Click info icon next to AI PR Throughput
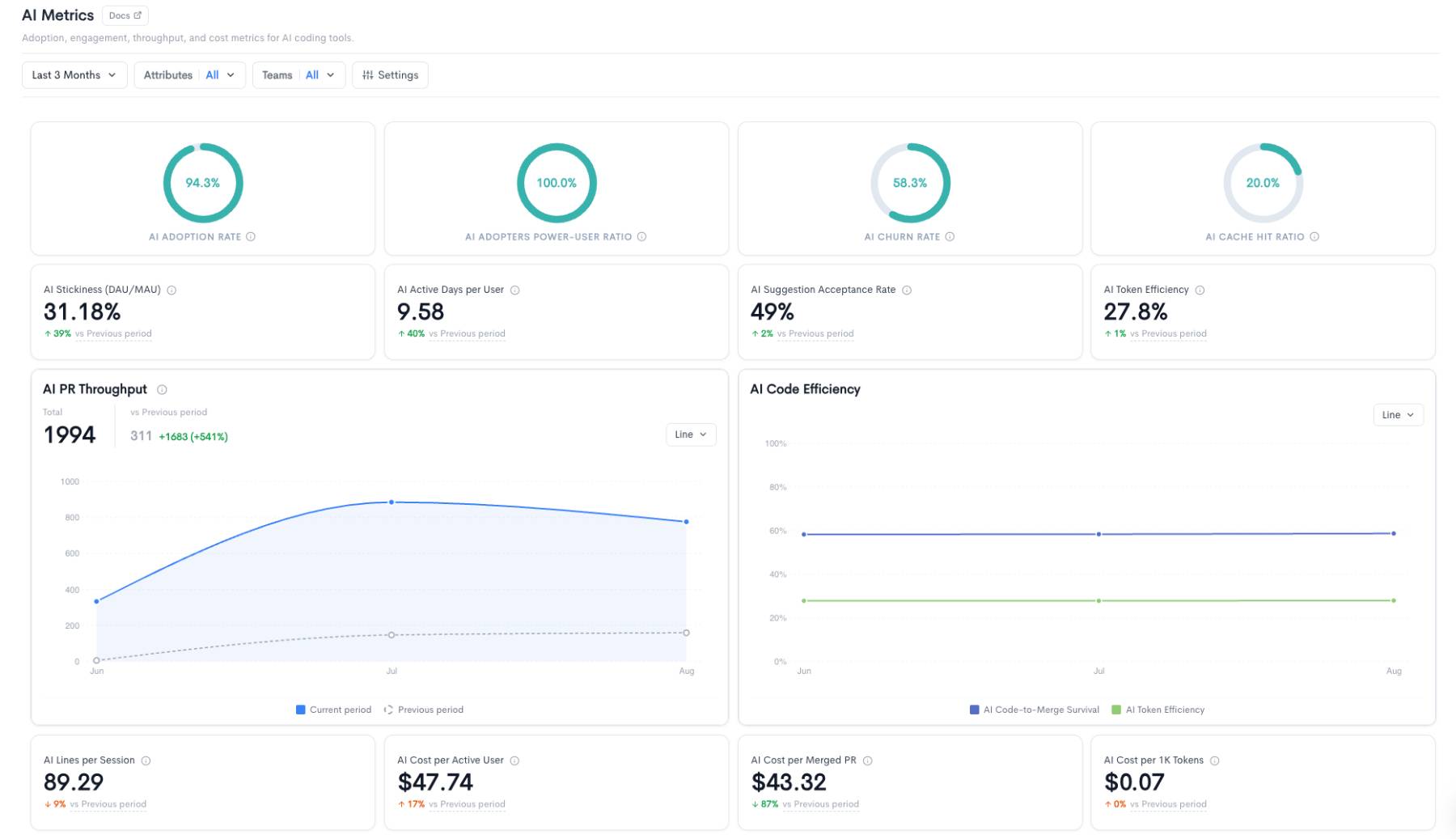1456x839 pixels. point(162,390)
